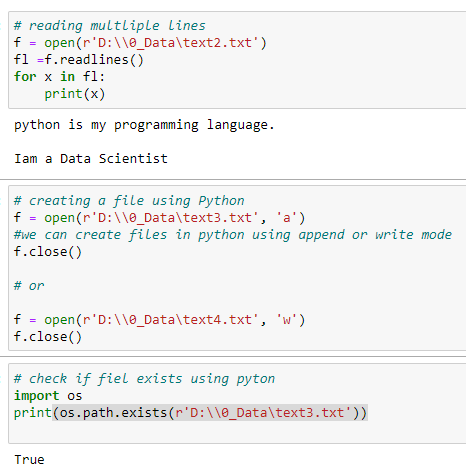This screenshot has width=466, height=476.
Task: Click comment '# check if fiel exists using pyton'
Action: (x=144, y=379)
